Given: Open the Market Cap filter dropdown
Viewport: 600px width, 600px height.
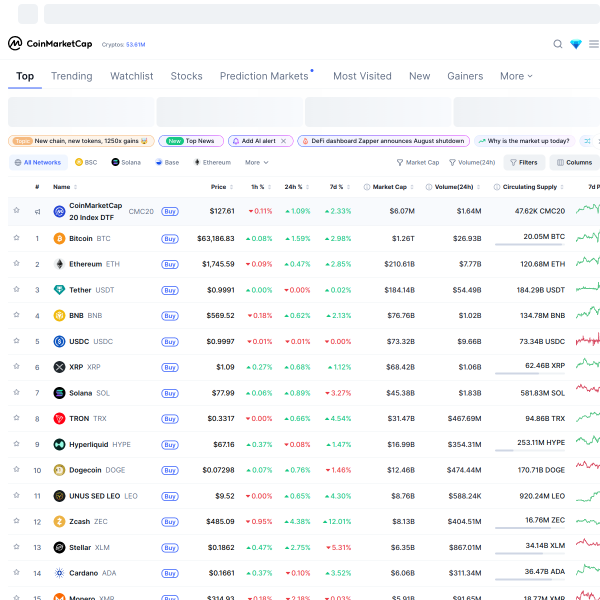Looking at the screenshot, I should pos(418,163).
